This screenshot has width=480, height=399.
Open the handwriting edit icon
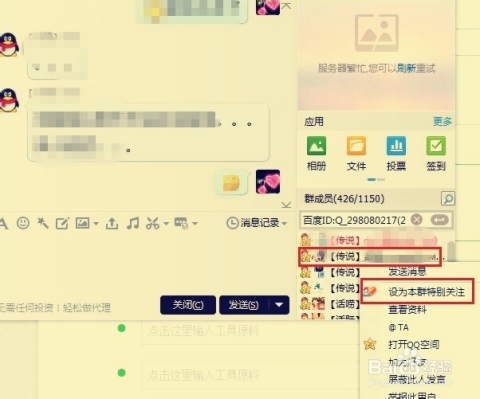[62, 223]
